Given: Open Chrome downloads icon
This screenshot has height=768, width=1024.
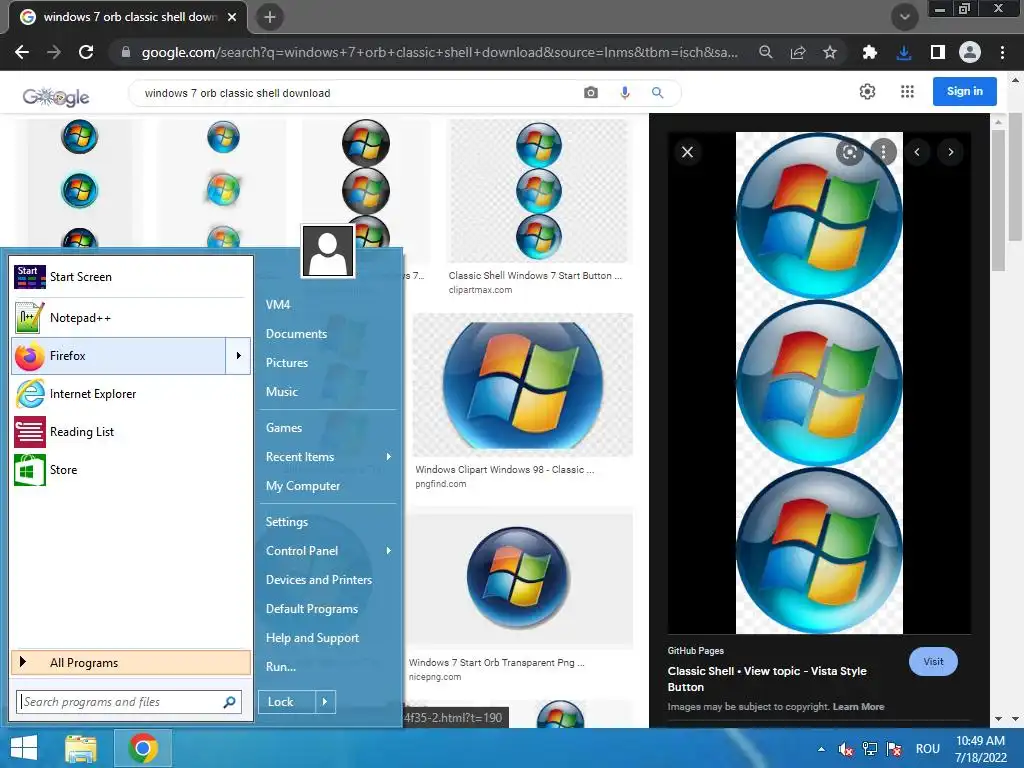Looking at the screenshot, I should tap(904, 52).
